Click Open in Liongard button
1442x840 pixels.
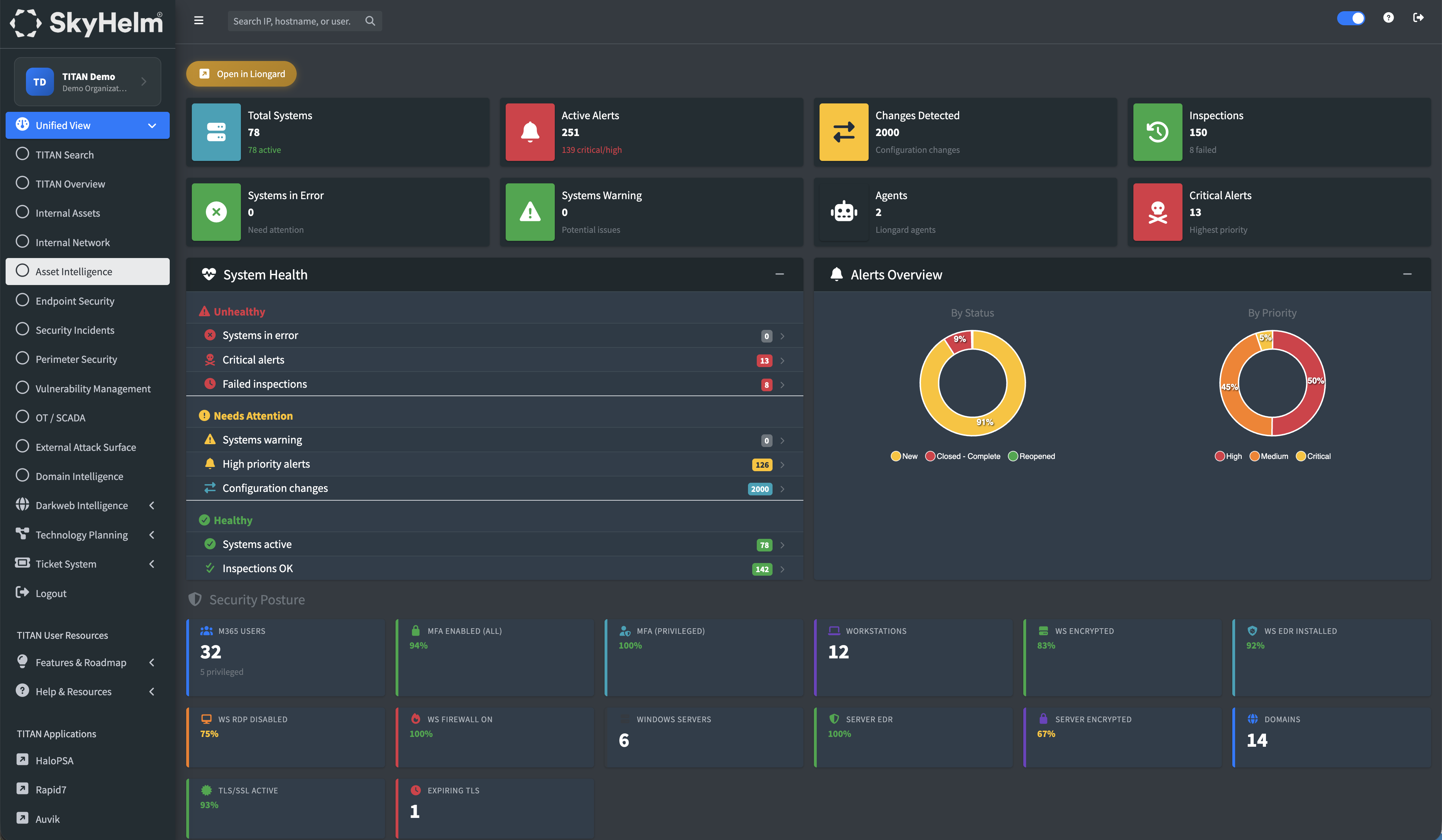tap(241, 74)
